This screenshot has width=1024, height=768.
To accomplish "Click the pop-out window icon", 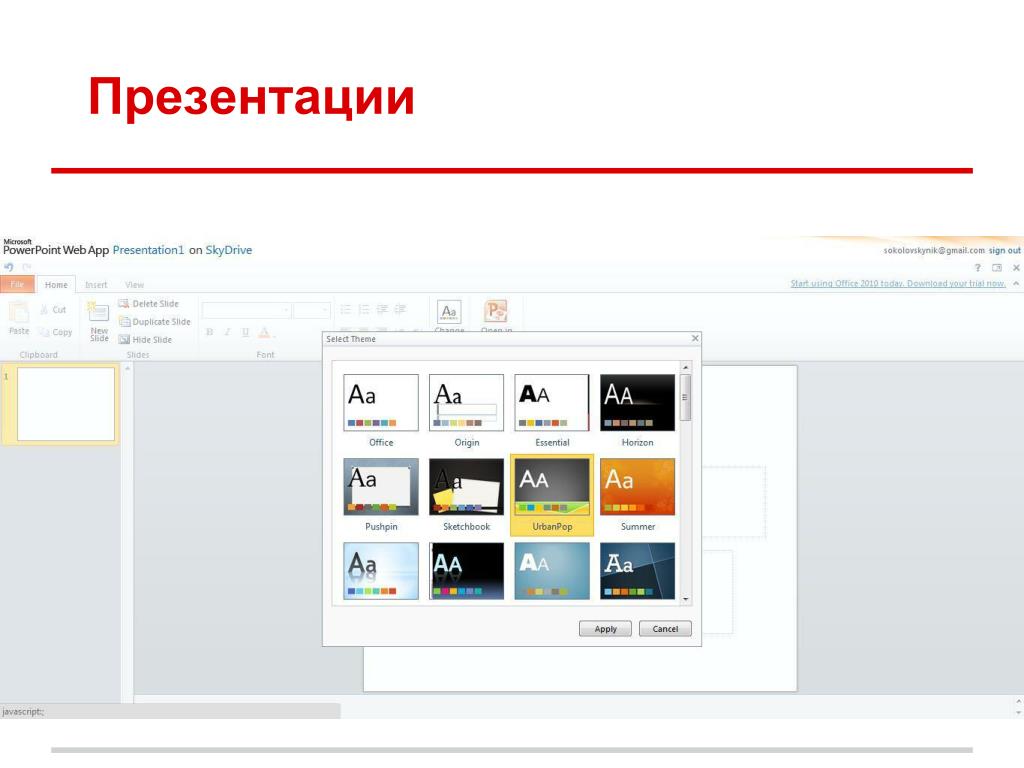I will 997,268.
